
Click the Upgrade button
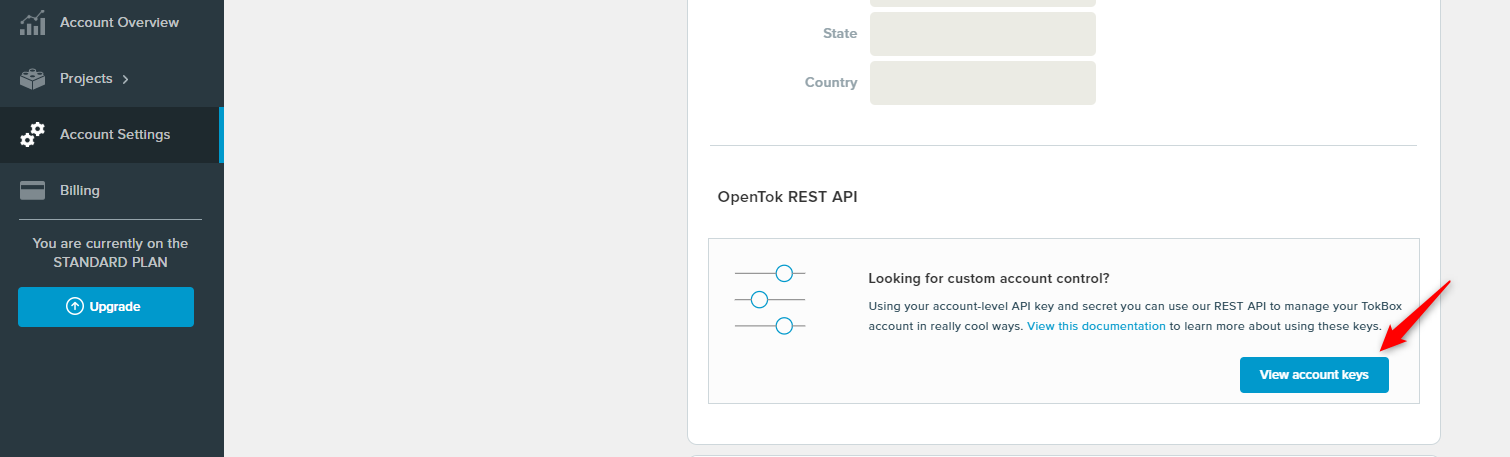[x=106, y=307]
